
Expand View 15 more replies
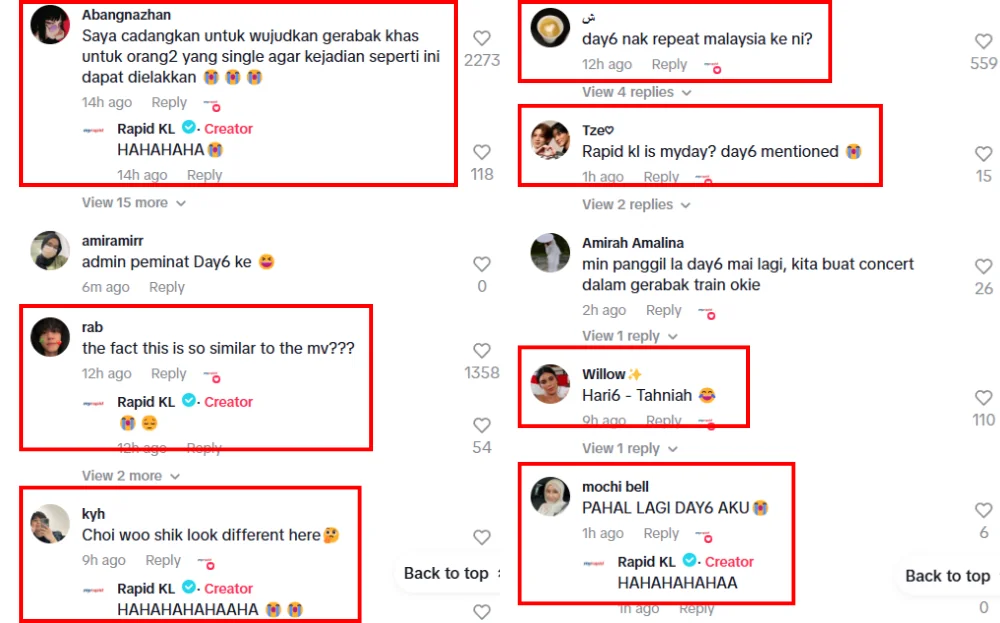pyautogui.click(x=133, y=203)
